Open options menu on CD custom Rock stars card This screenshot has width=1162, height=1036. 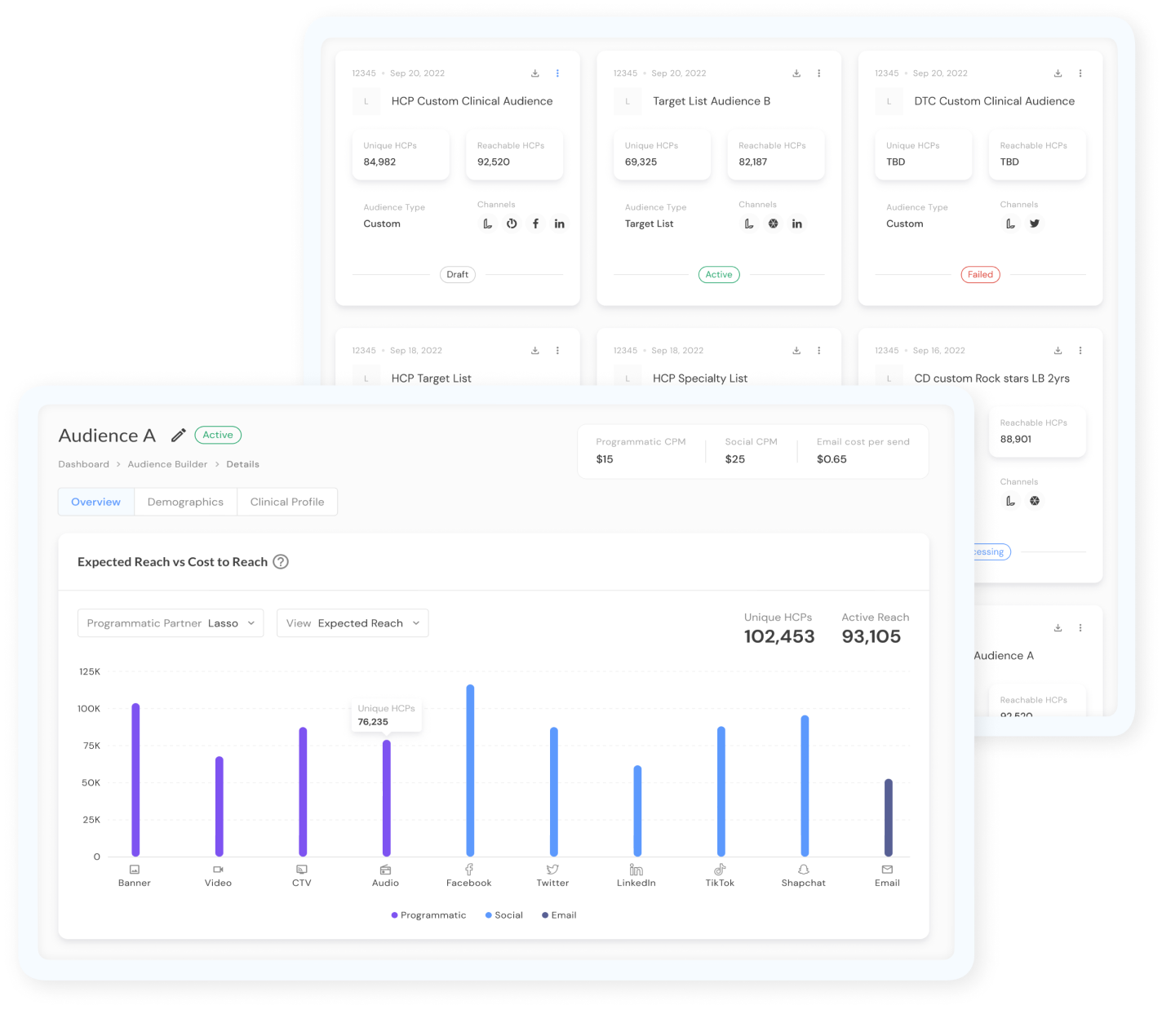(x=1080, y=351)
